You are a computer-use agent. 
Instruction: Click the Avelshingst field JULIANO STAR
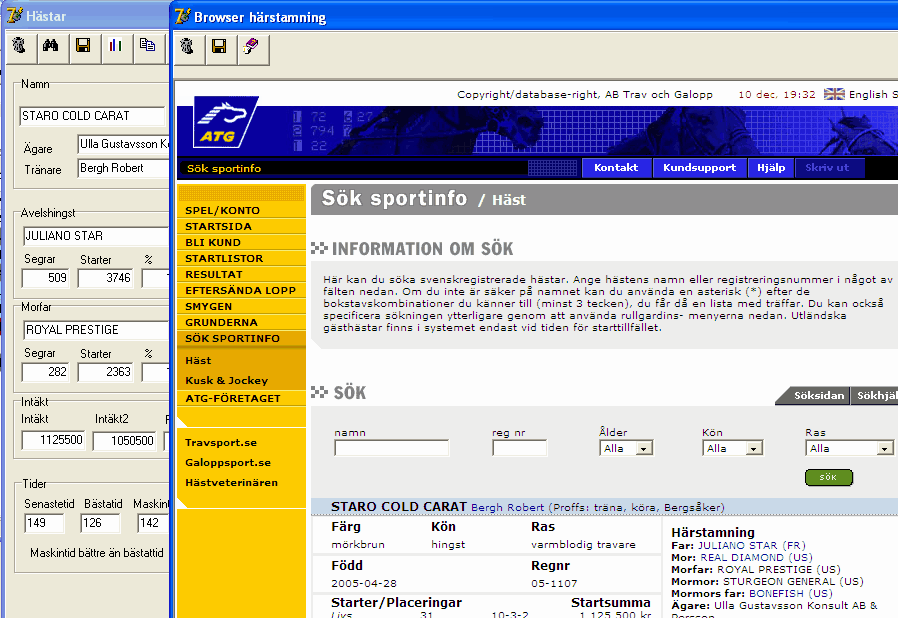[96, 236]
